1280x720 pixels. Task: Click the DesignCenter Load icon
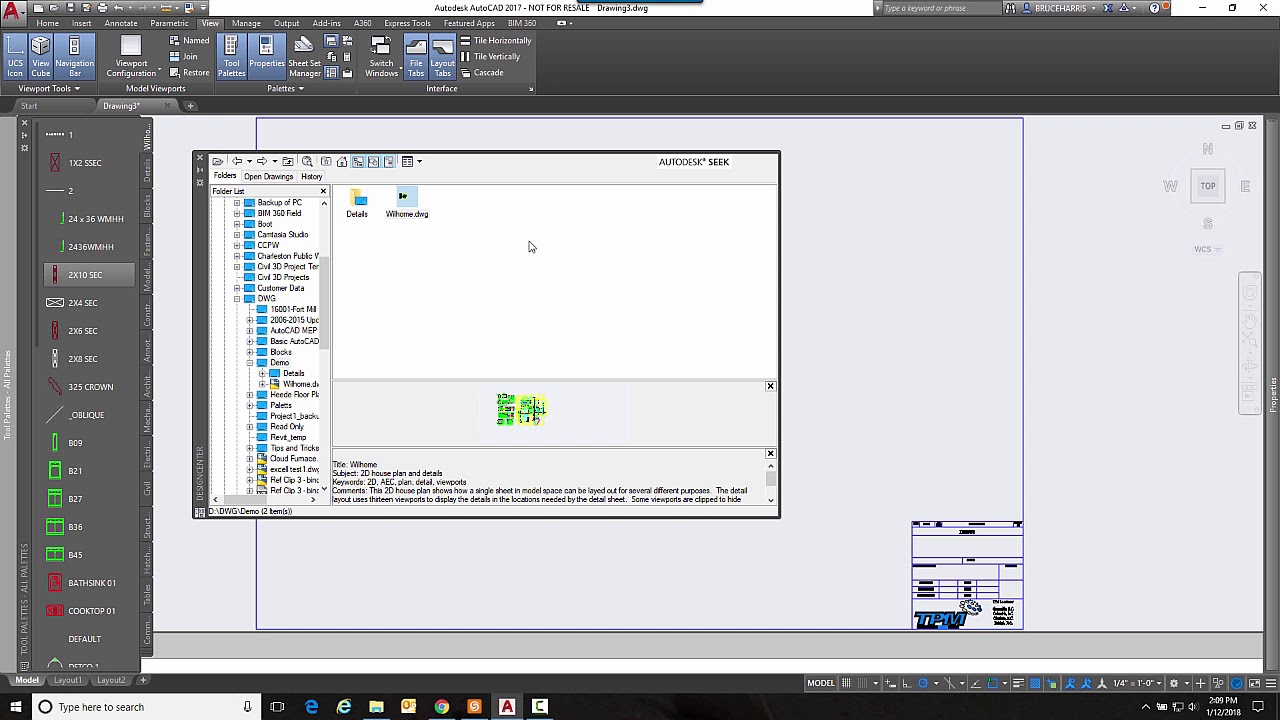[x=218, y=161]
